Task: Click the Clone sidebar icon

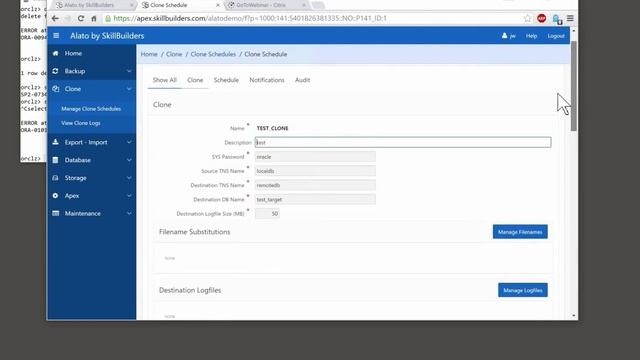Action: click(x=56, y=89)
